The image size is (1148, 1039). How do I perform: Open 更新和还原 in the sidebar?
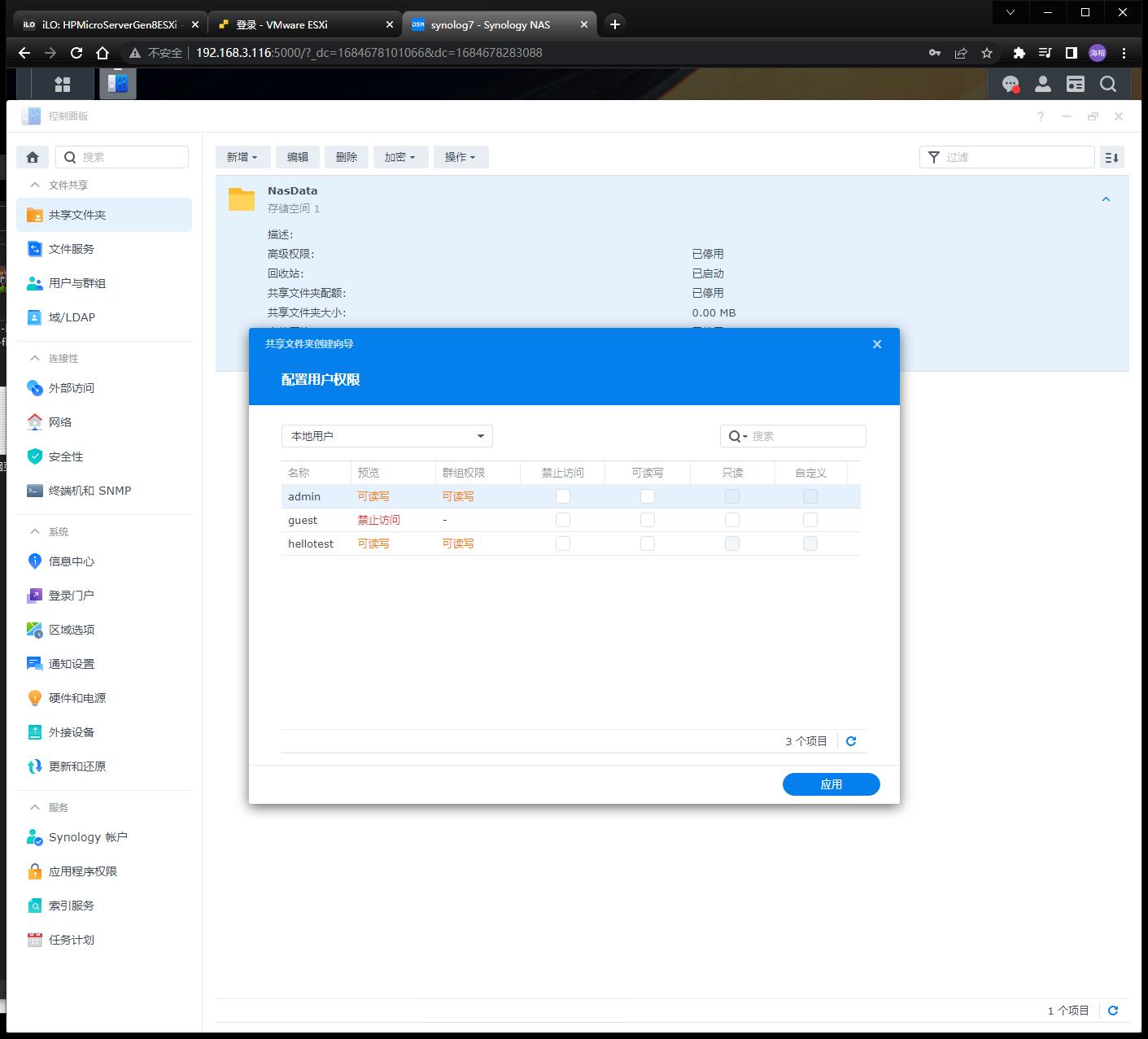point(104,766)
